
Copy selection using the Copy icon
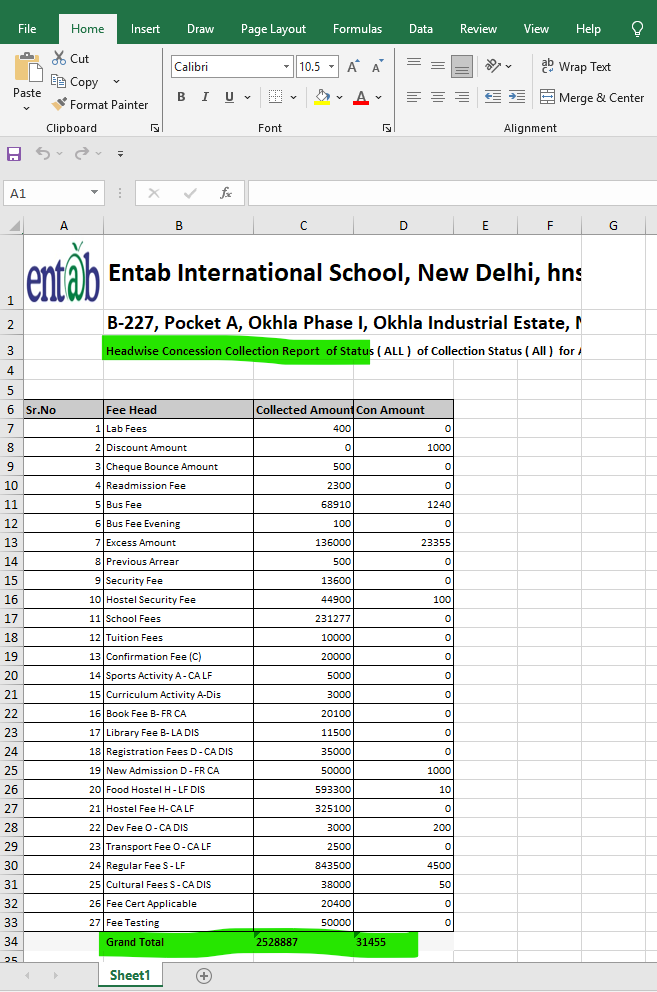click(58, 82)
